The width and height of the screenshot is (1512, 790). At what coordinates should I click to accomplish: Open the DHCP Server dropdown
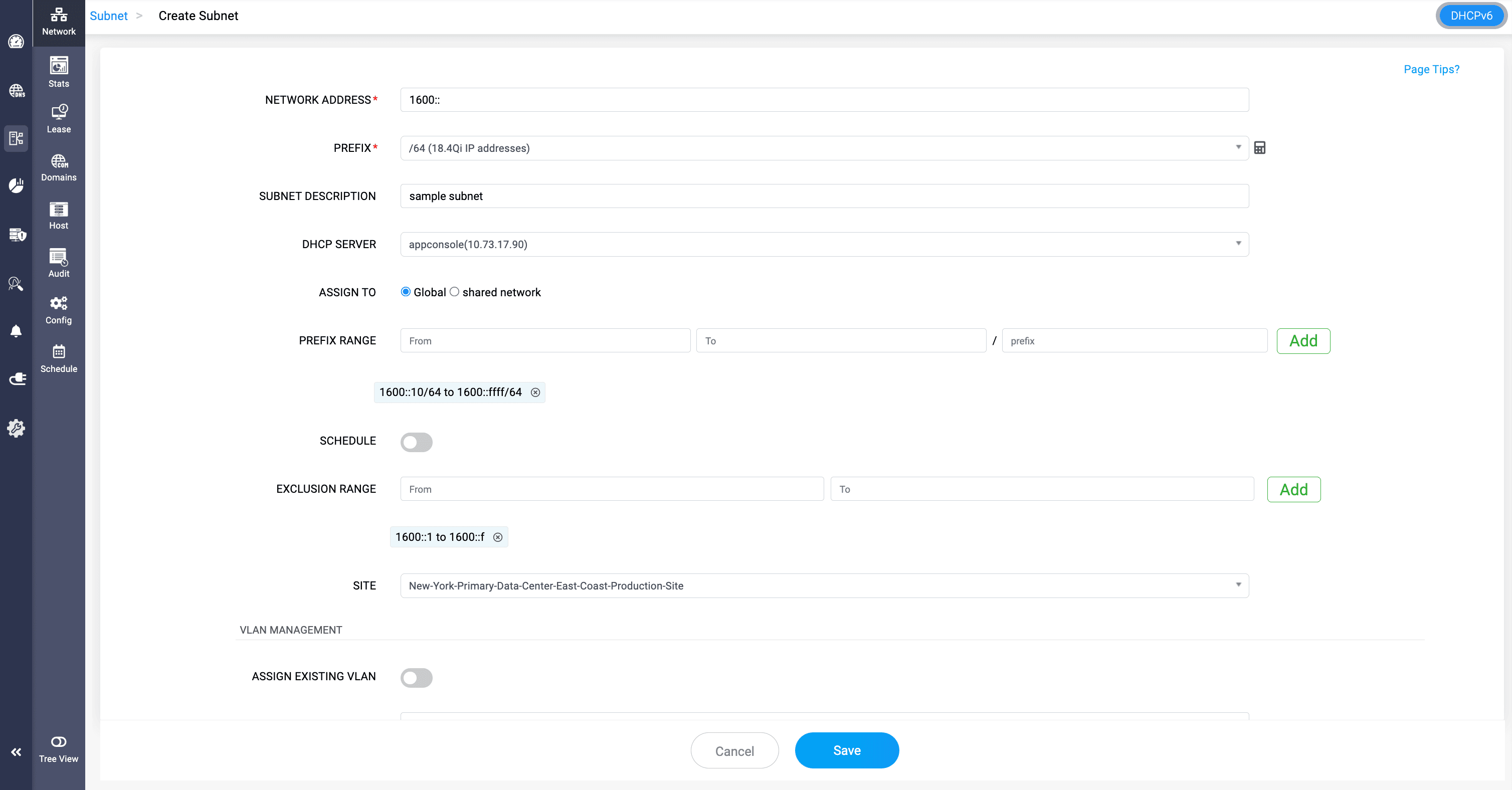tap(824, 244)
